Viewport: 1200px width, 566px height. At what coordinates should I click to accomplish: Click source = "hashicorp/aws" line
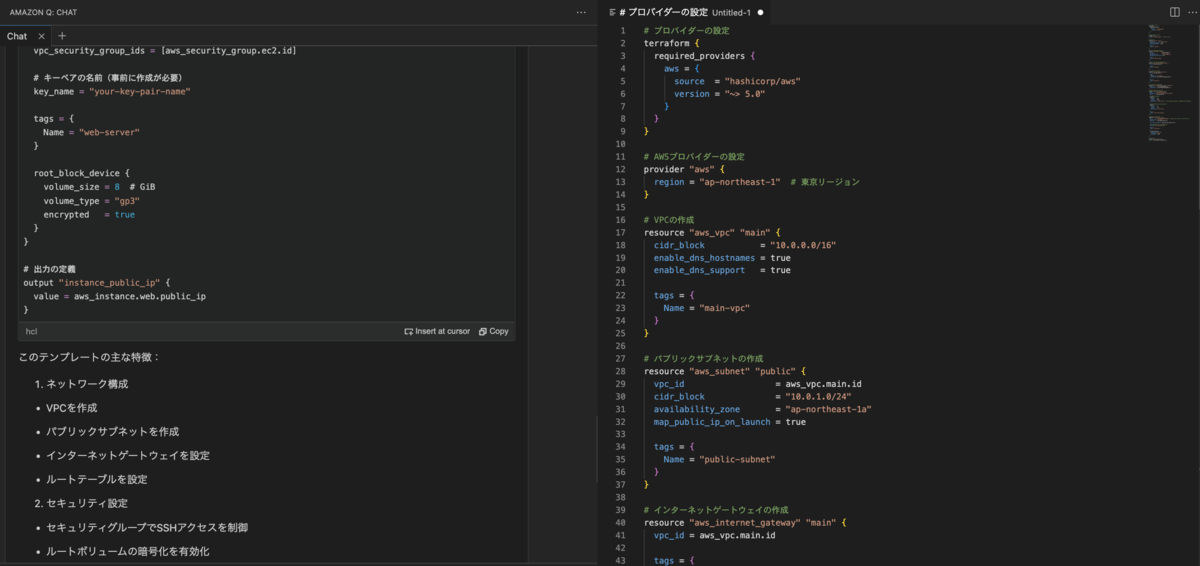(737, 81)
